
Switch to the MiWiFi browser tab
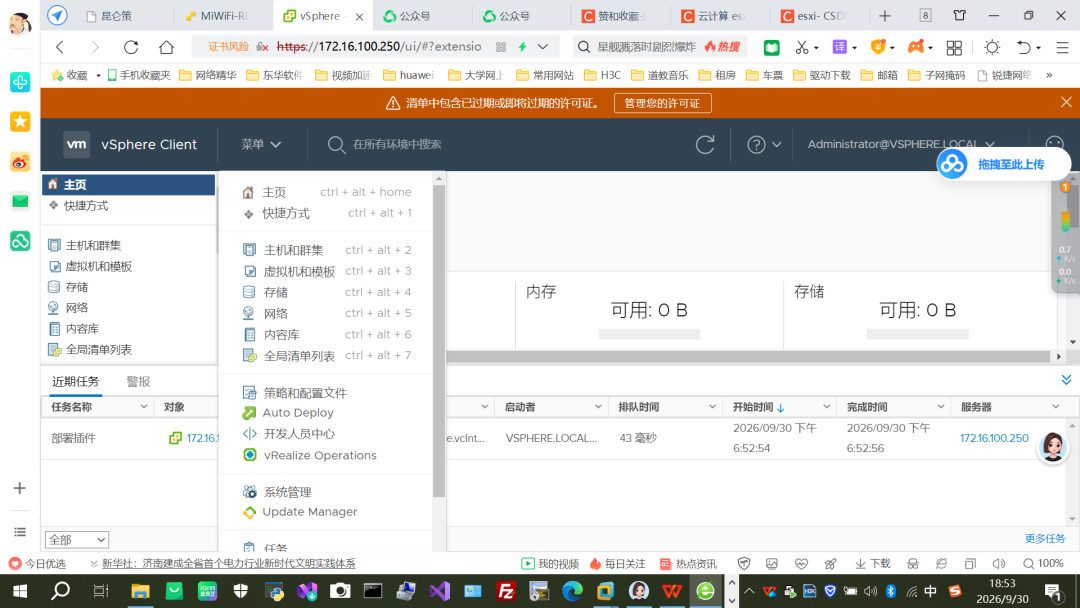[223, 16]
